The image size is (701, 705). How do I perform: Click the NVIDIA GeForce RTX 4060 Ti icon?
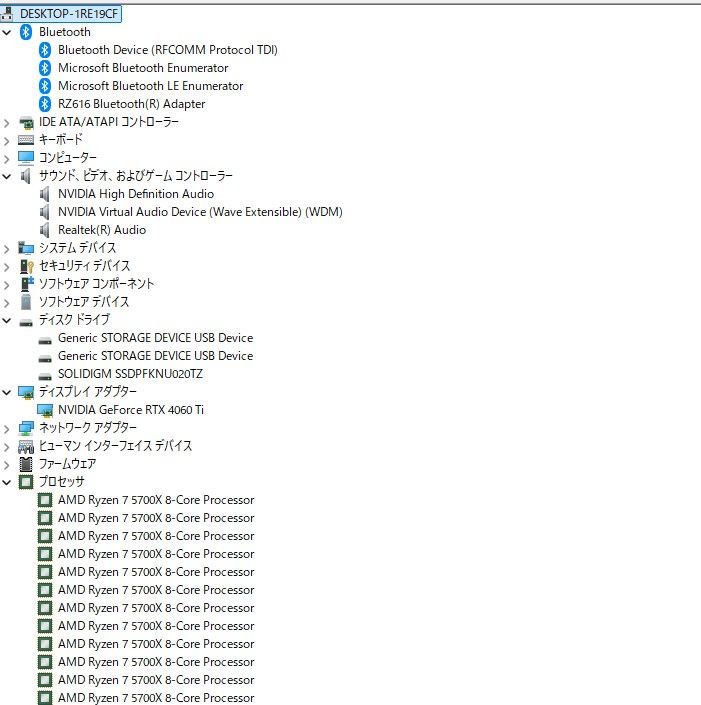pos(45,410)
